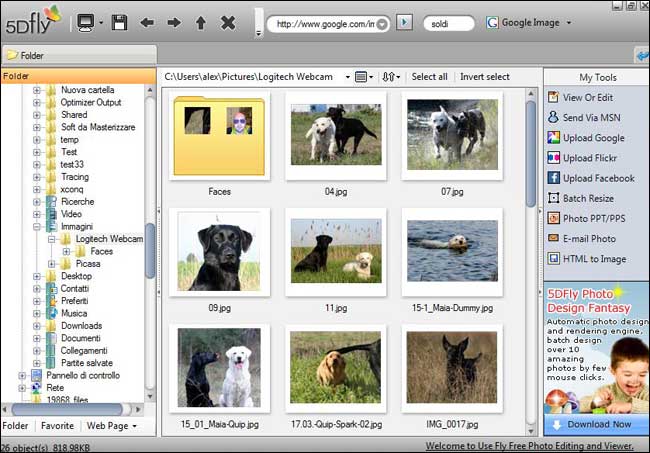Image resolution: width=650 pixels, height=453 pixels.
Task: Click Select all button
Action: pyautogui.click(x=430, y=77)
